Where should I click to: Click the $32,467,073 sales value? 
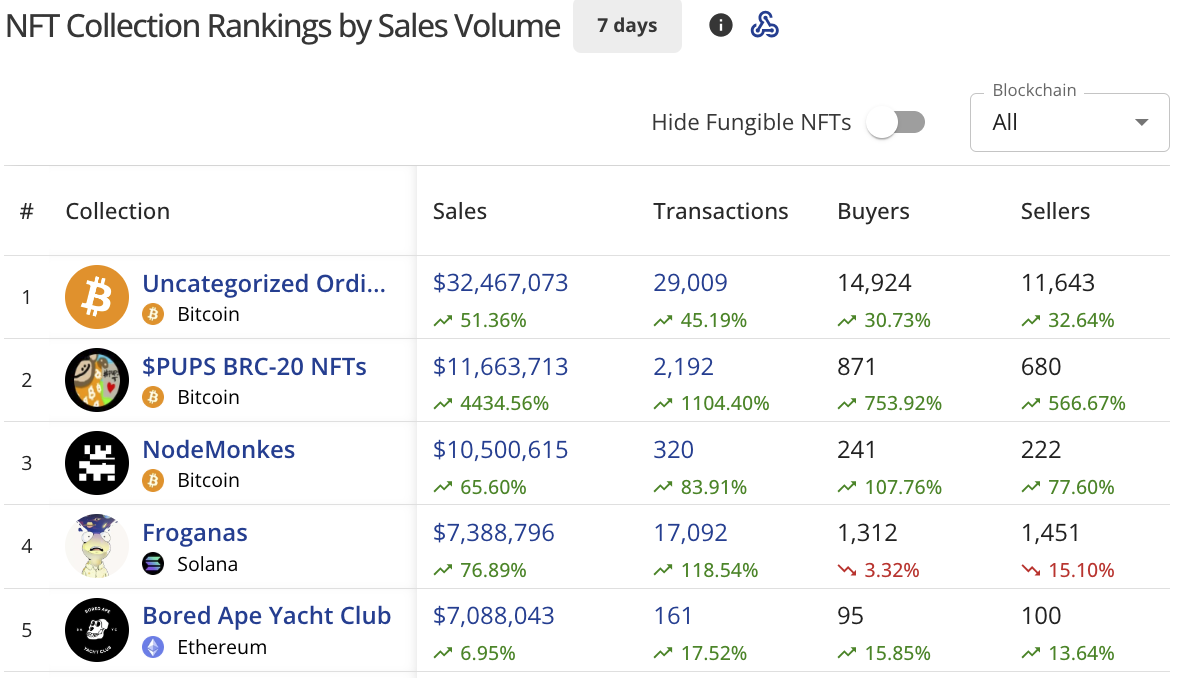[500, 283]
